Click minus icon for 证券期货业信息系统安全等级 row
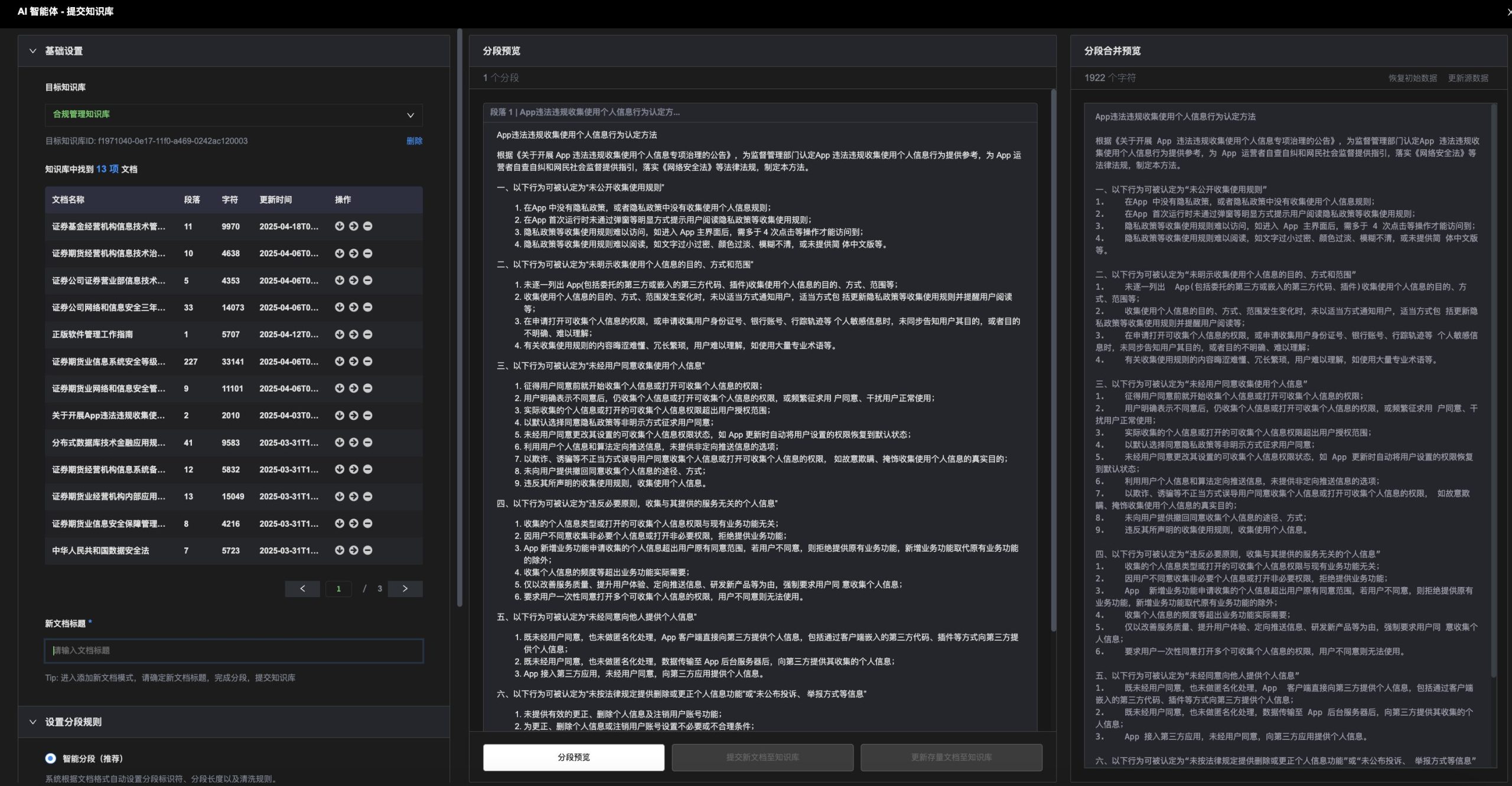The width and height of the screenshot is (1512, 786). tap(367, 361)
